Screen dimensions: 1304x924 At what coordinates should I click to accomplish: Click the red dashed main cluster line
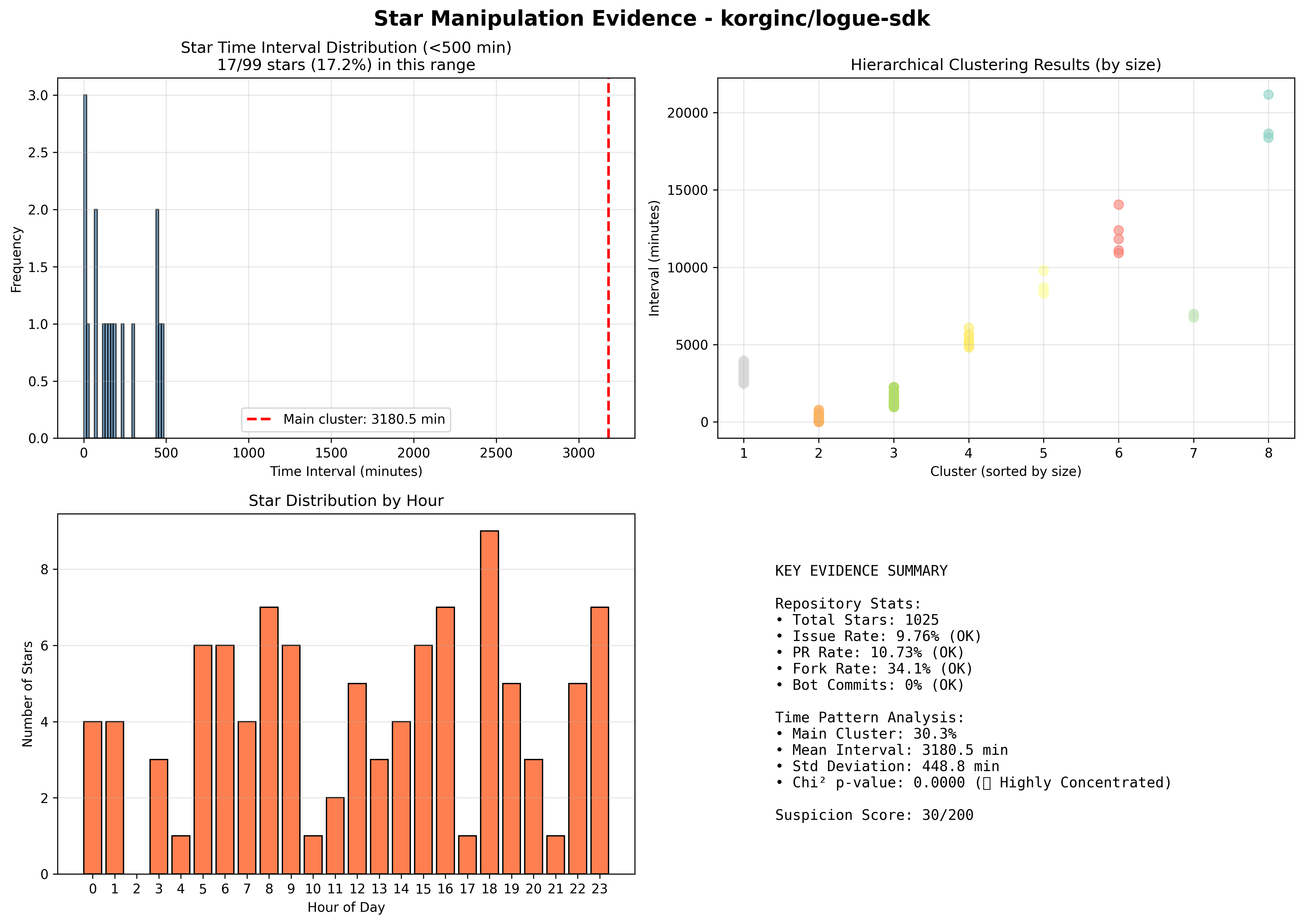(608, 258)
